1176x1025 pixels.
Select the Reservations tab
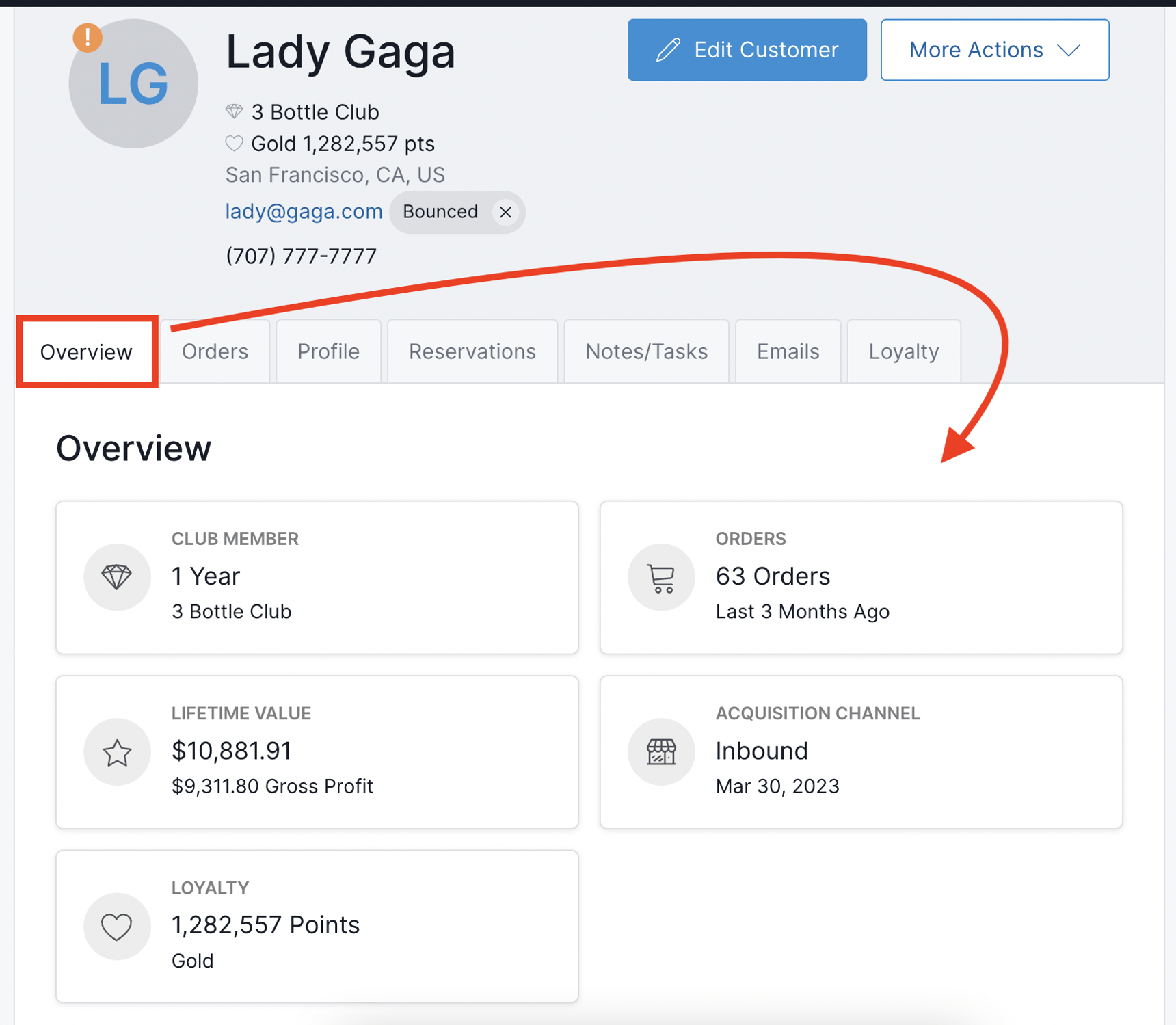[x=472, y=351]
